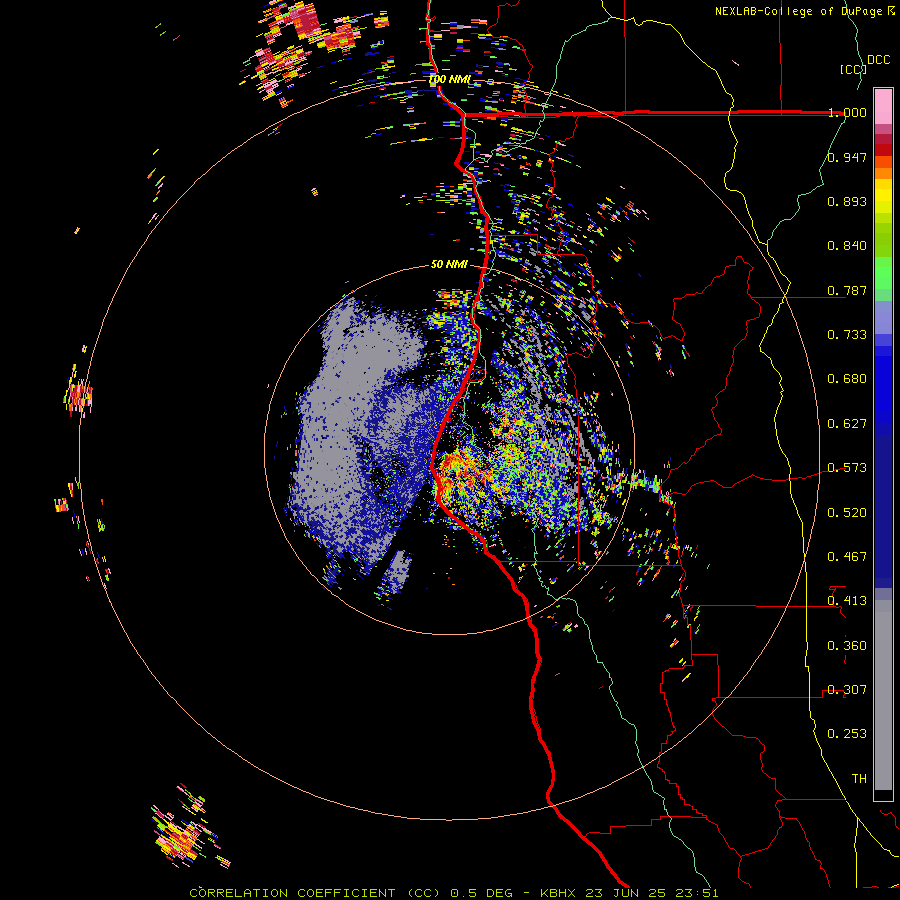The image size is (900, 900).
Task: Click the 100 NMI range ring label
Action: pyautogui.click(x=449, y=79)
